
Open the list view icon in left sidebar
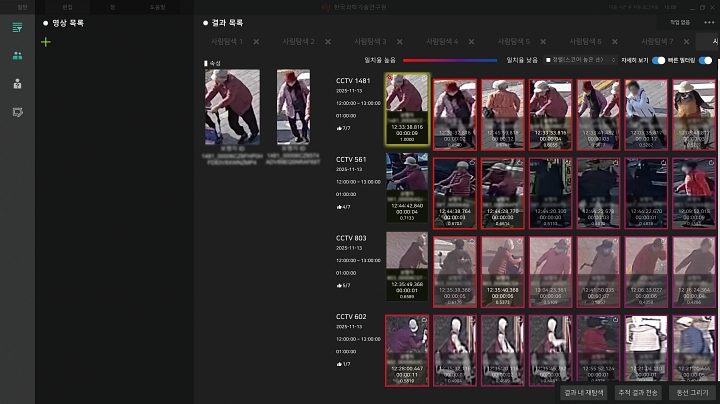tap(17, 27)
